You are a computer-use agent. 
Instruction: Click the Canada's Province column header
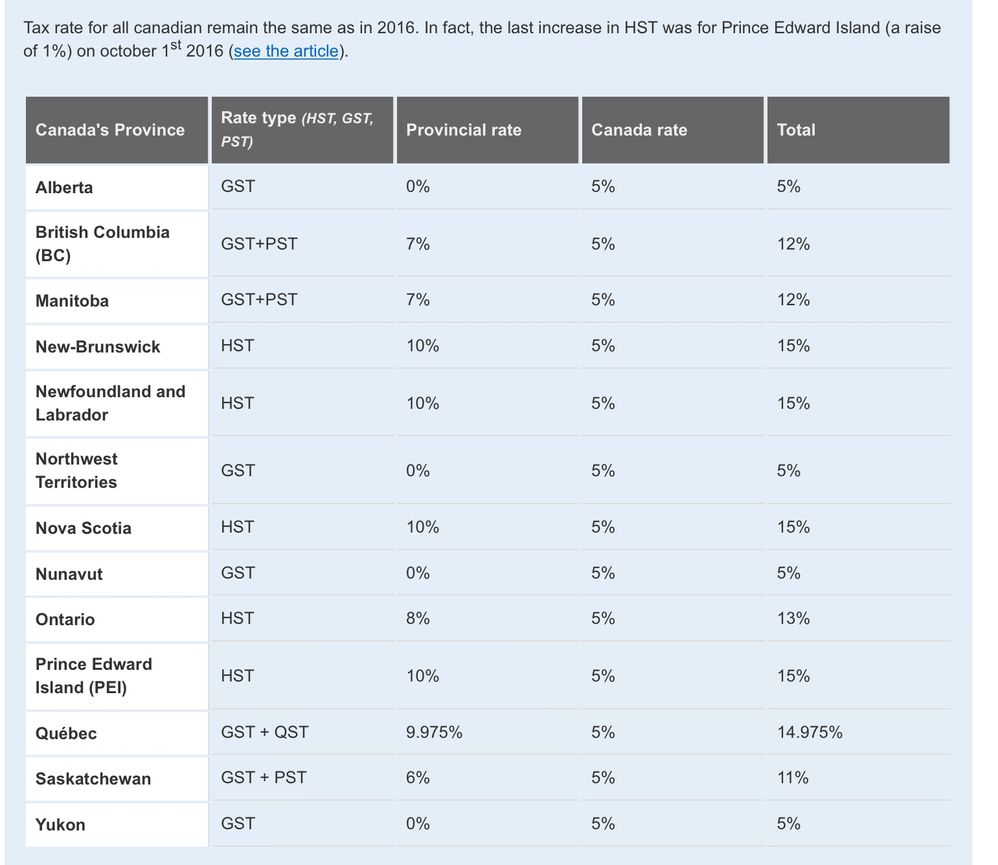pyautogui.click(x=110, y=130)
